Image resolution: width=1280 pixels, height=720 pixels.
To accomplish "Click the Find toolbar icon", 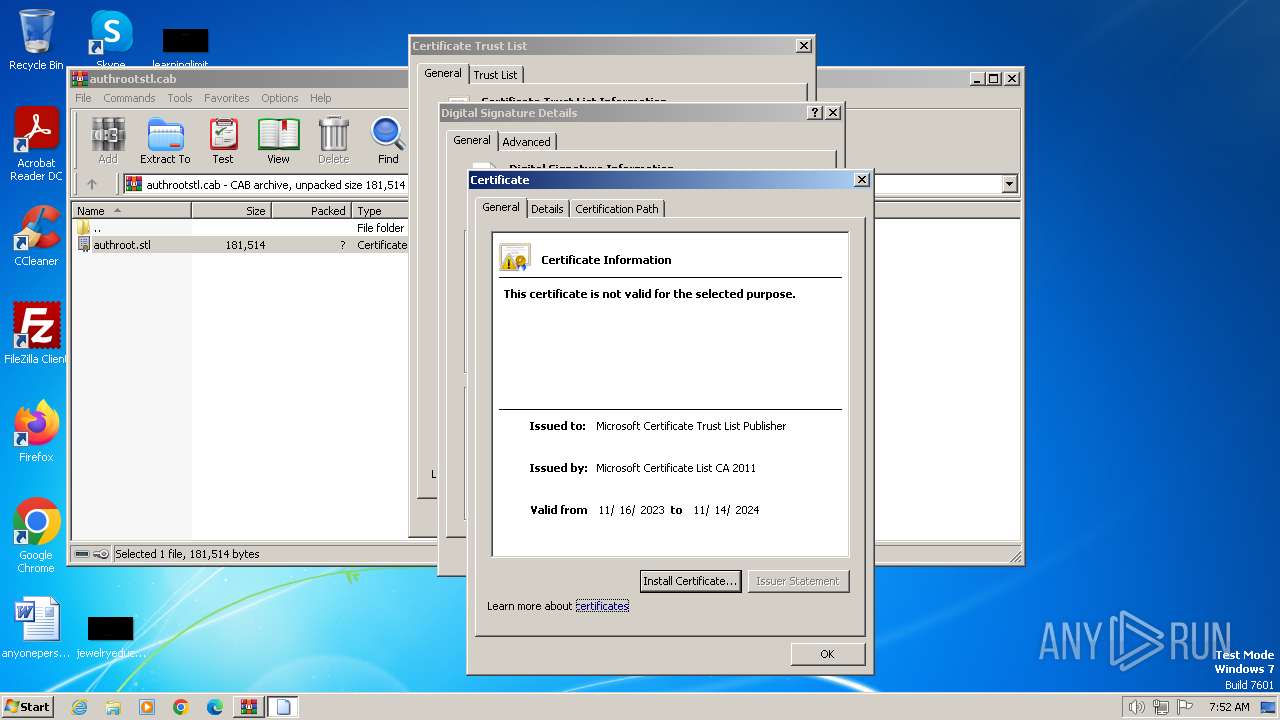I will 388,141.
